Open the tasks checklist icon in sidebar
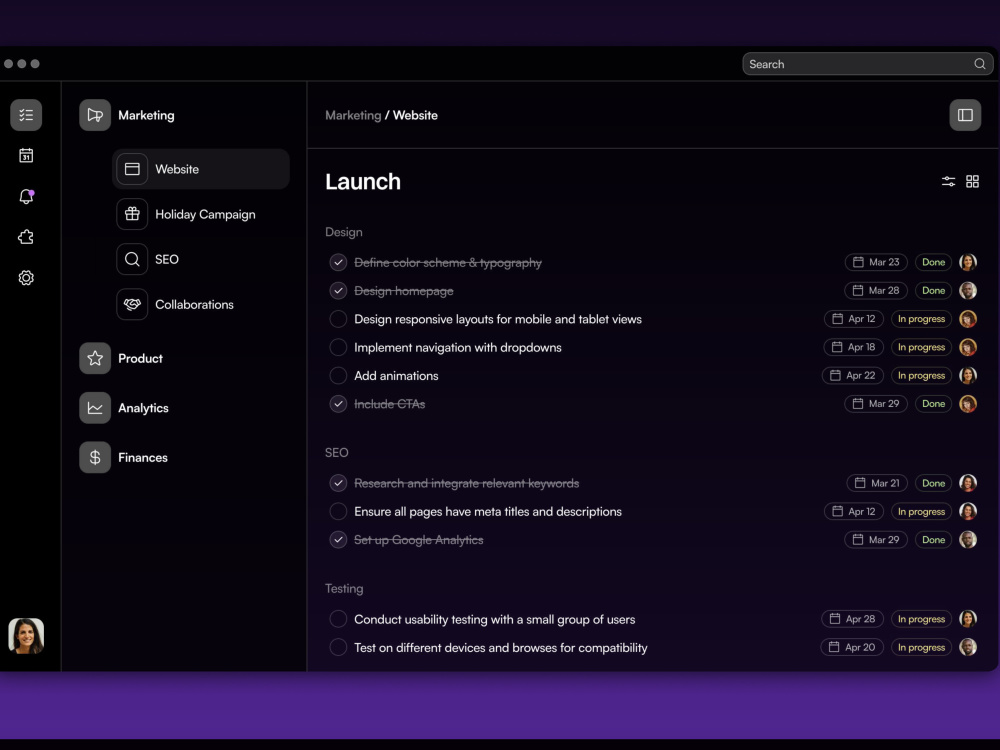This screenshot has width=1000, height=750. pyautogui.click(x=26, y=115)
